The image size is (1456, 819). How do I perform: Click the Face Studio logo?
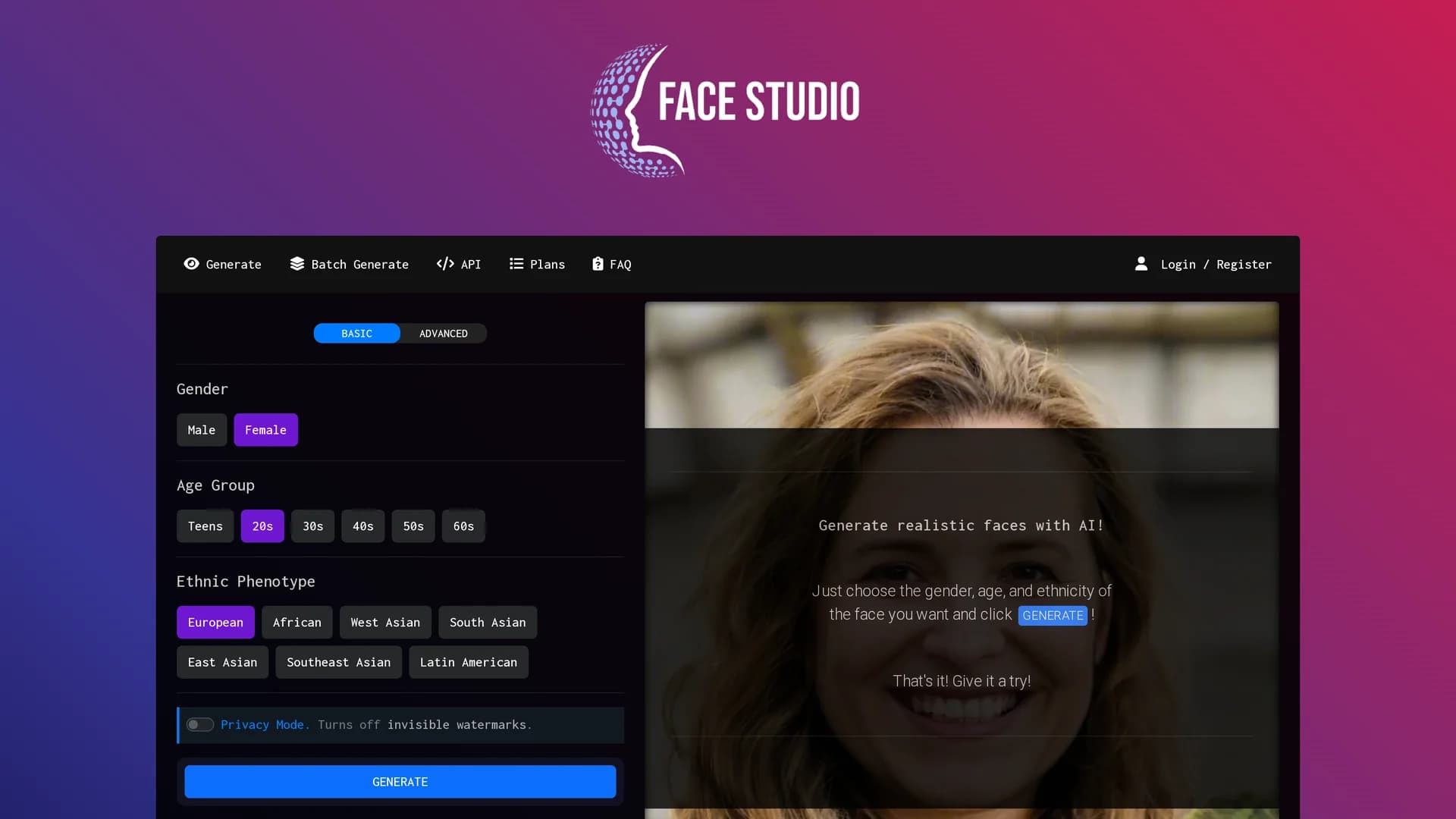click(725, 111)
